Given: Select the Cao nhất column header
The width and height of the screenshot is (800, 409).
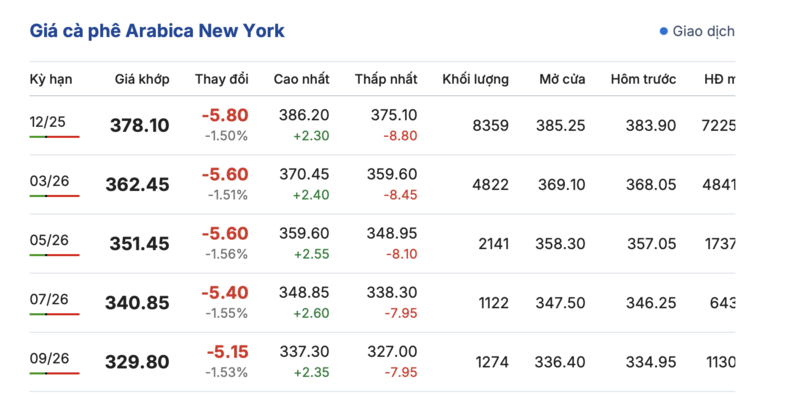Looking at the screenshot, I should coord(302,79).
